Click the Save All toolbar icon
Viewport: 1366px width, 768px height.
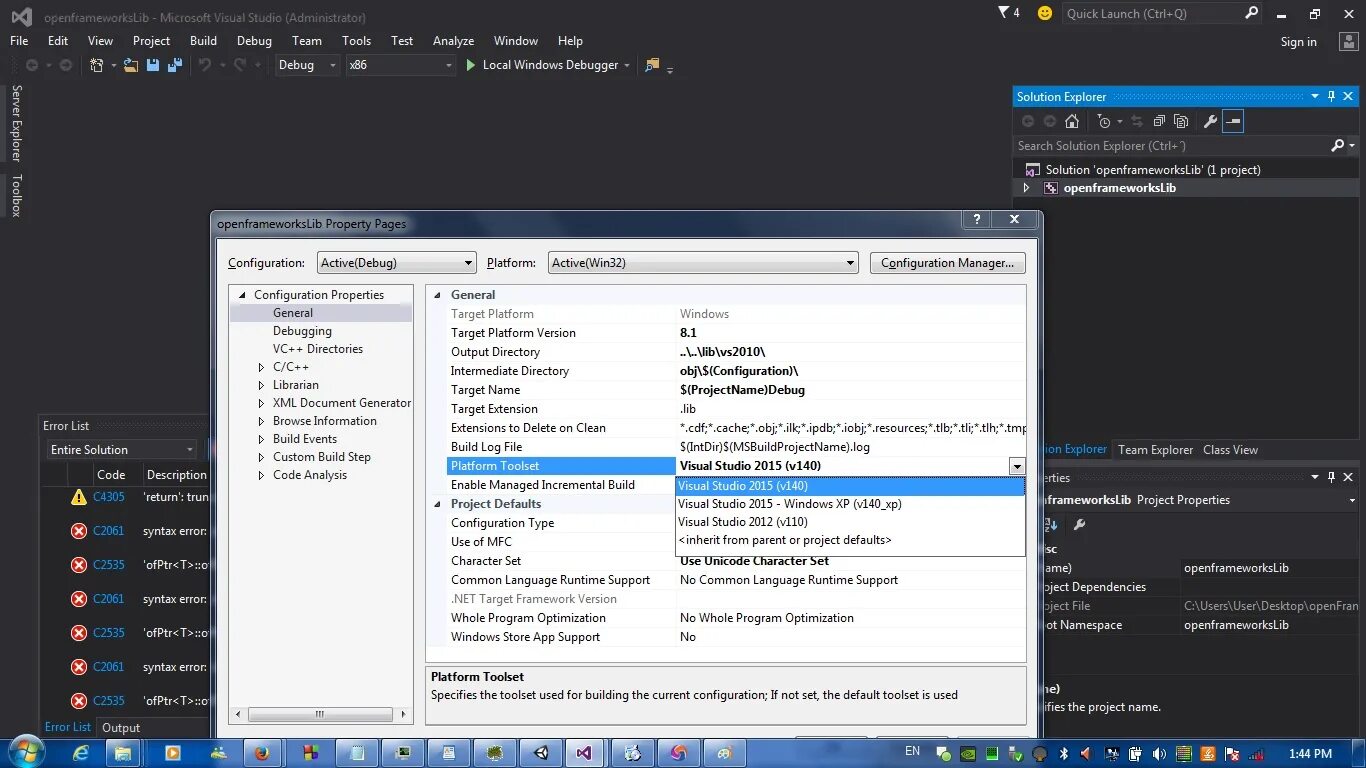[x=175, y=65]
